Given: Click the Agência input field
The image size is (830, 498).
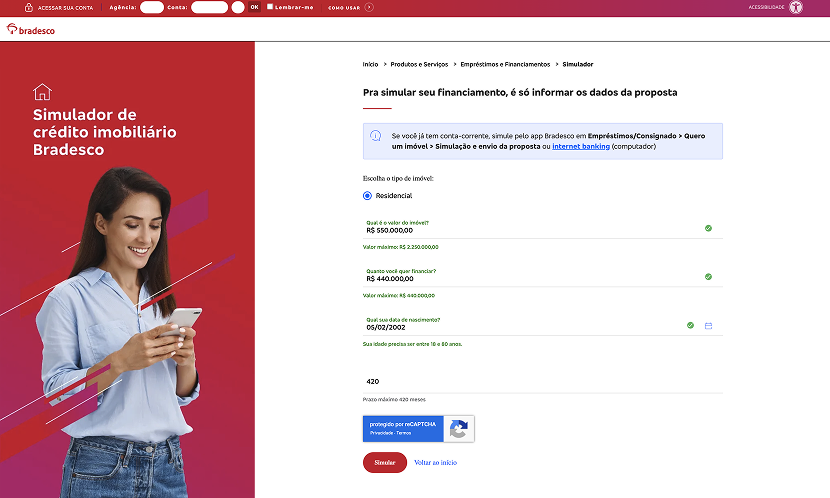Looking at the screenshot, I should 152,7.
